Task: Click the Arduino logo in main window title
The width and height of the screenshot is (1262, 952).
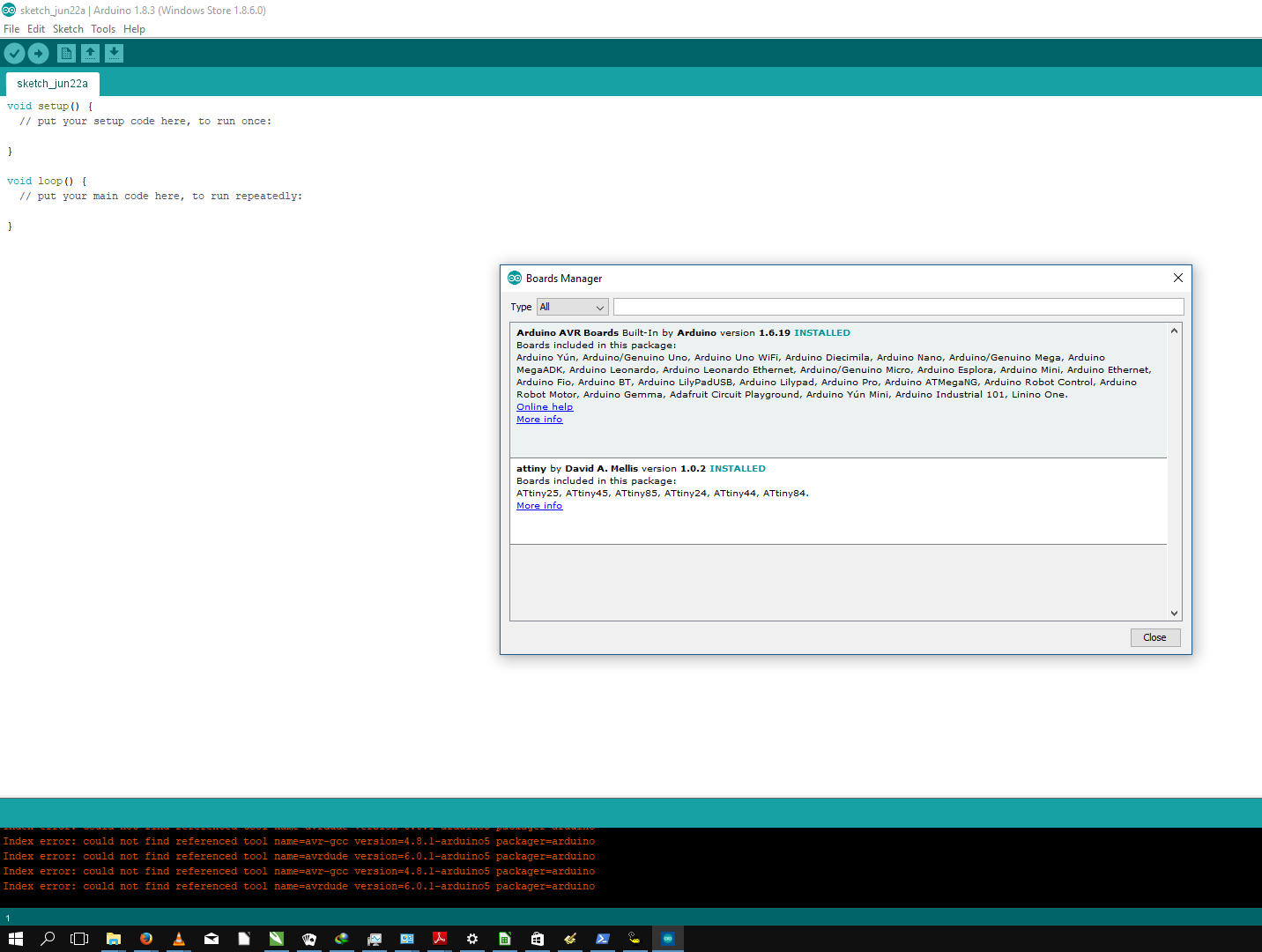Action: coord(9,10)
